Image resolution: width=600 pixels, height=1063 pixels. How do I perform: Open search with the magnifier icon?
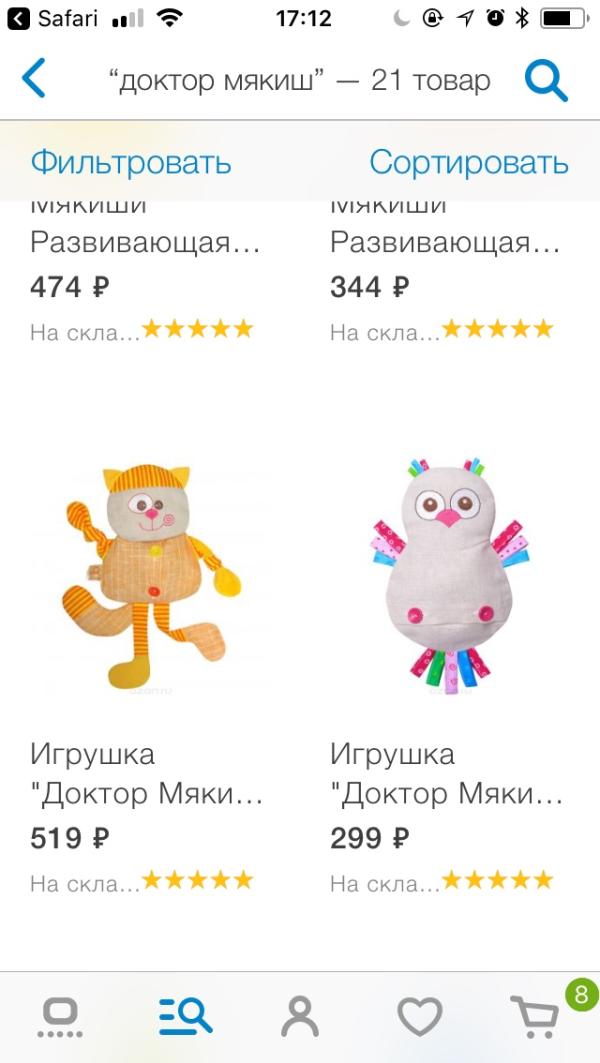[x=546, y=81]
